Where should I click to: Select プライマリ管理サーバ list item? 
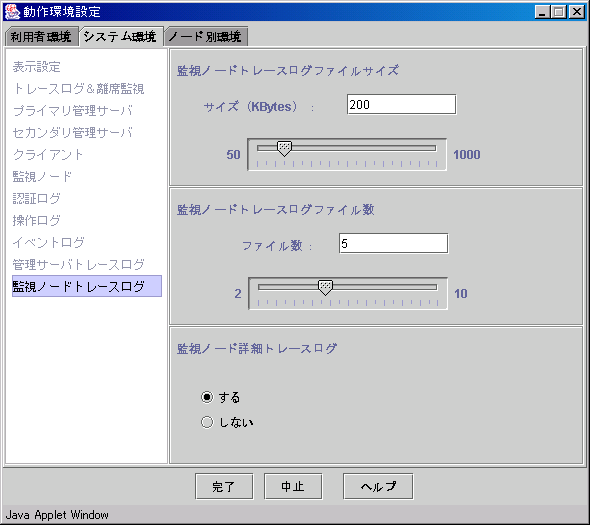point(73,110)
